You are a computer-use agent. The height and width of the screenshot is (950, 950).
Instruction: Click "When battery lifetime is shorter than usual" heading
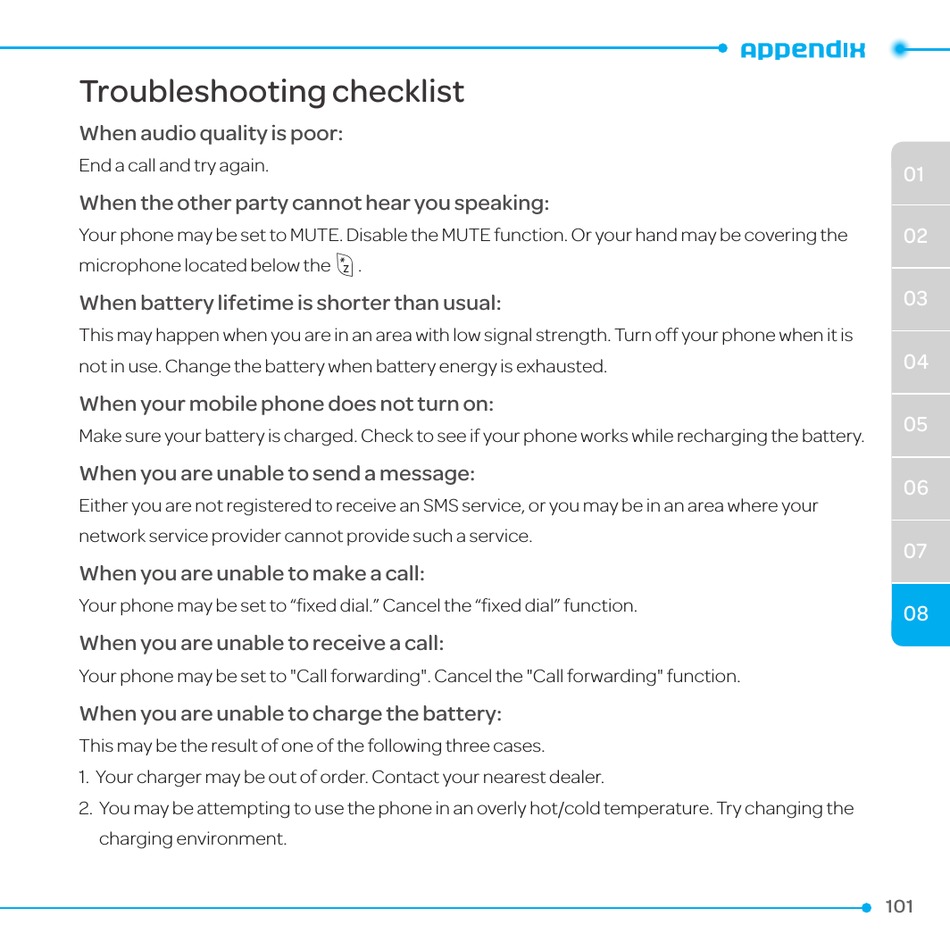tap(290, 303)
